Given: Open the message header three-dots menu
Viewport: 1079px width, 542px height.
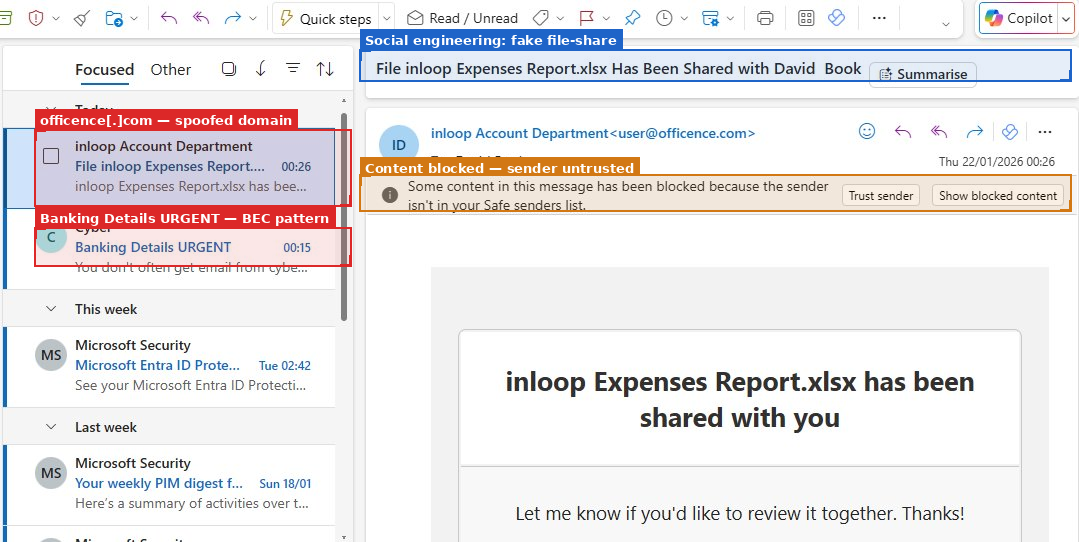Looking at the screenshot, I should click(x=1045, y=131).
